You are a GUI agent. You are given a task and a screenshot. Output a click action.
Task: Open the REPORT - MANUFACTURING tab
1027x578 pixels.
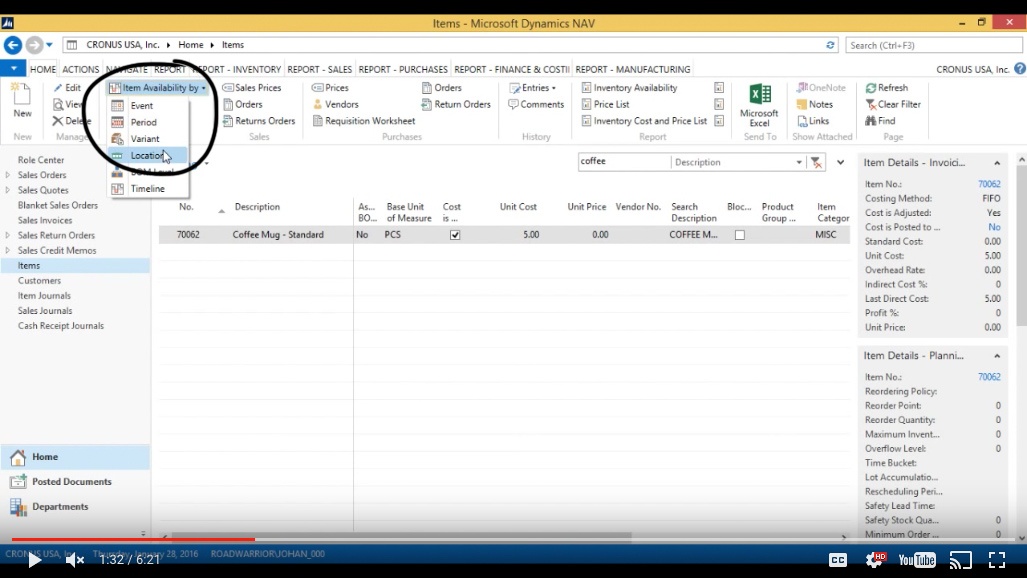pos(633,69)
